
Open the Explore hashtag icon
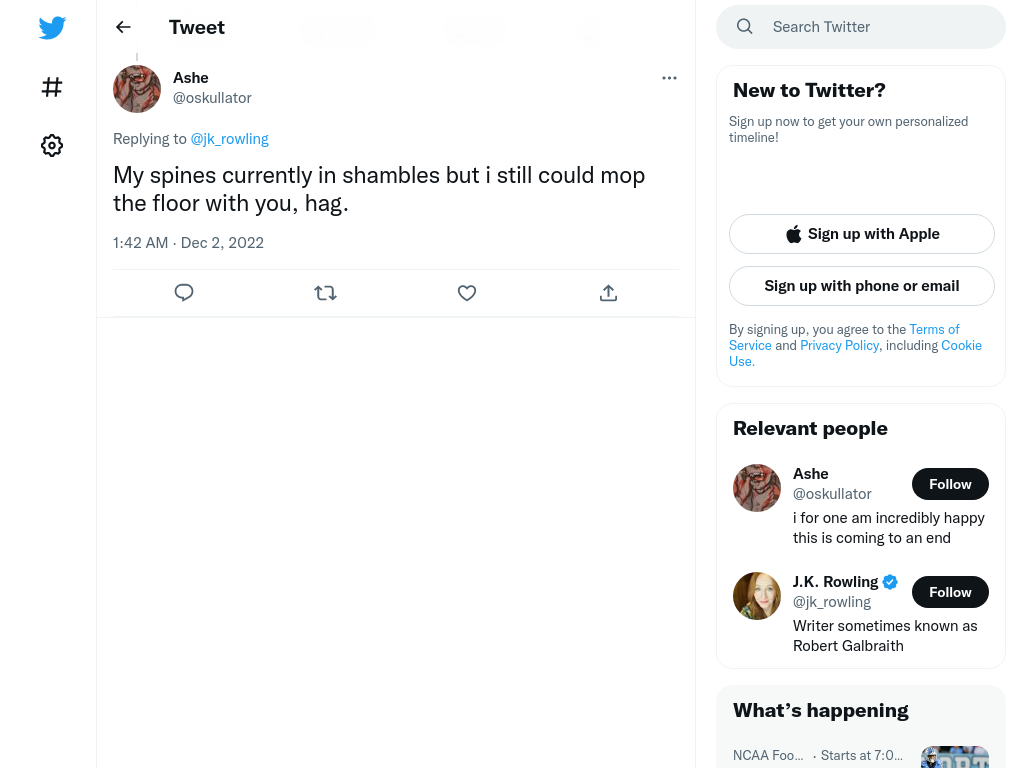[x=52, y=87]
